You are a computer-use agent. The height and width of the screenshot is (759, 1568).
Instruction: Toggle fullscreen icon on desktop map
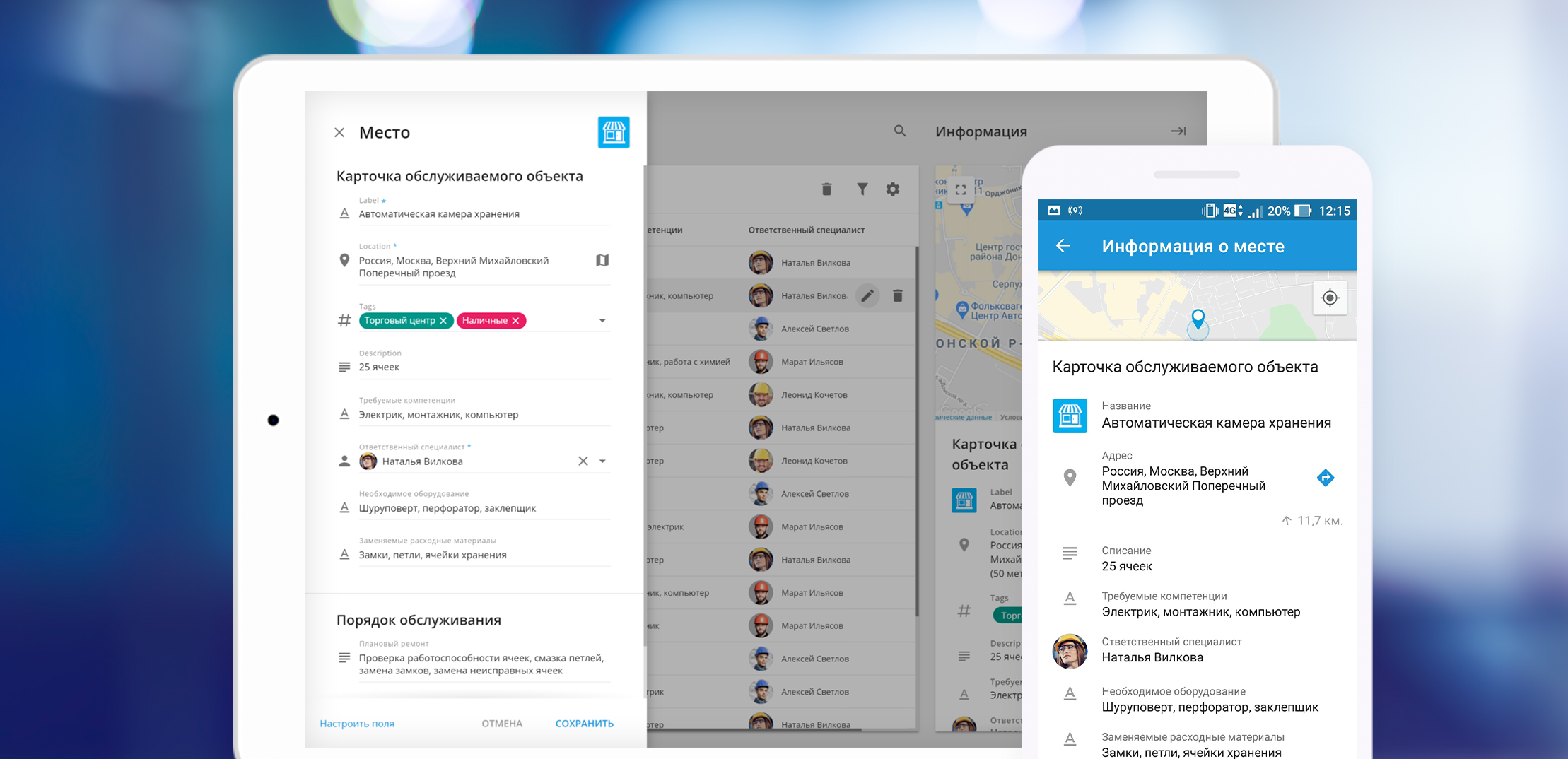pos(961,189)
